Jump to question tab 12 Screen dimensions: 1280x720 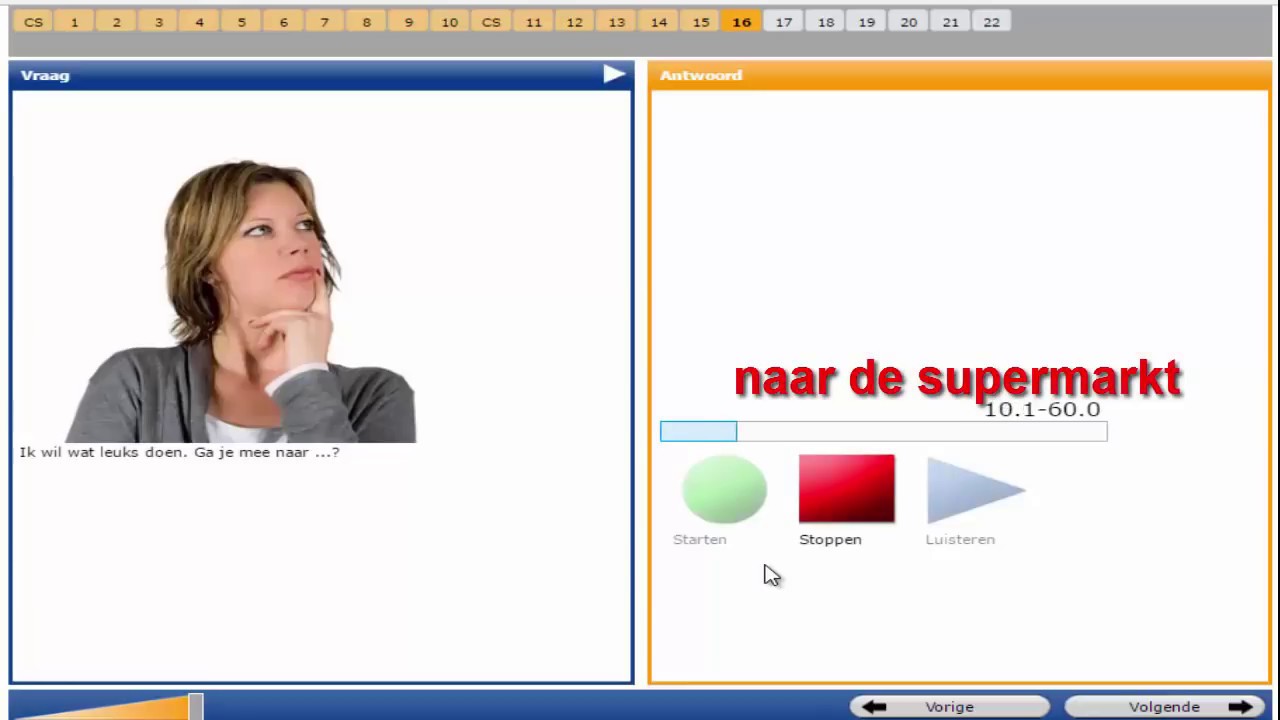click(575, 22)
